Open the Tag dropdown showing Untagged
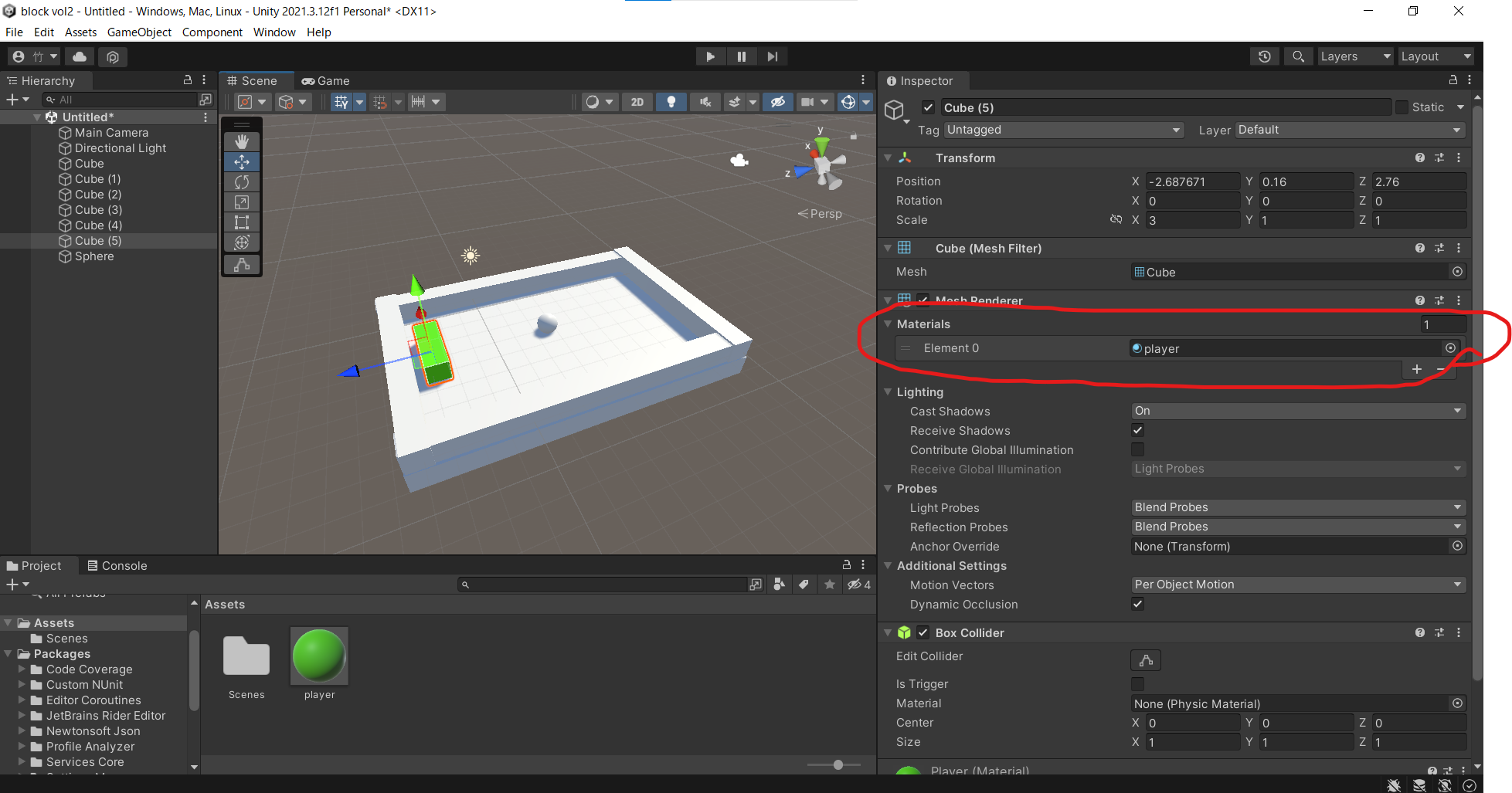Image resolution: width=1512 pixels, height=793 pixels. (x=1064, y=130)
